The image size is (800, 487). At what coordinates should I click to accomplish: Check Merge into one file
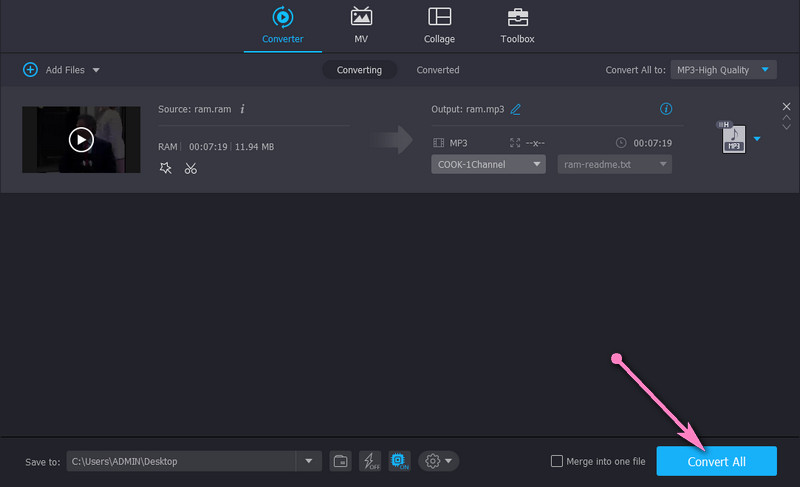coord(557,461)
